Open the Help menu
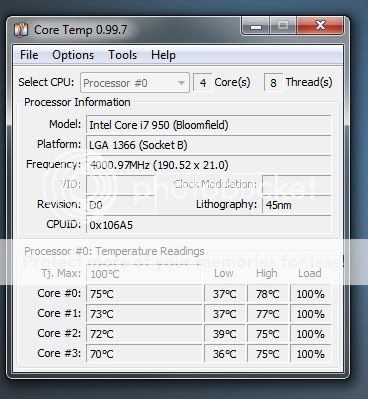 [163, 55]
